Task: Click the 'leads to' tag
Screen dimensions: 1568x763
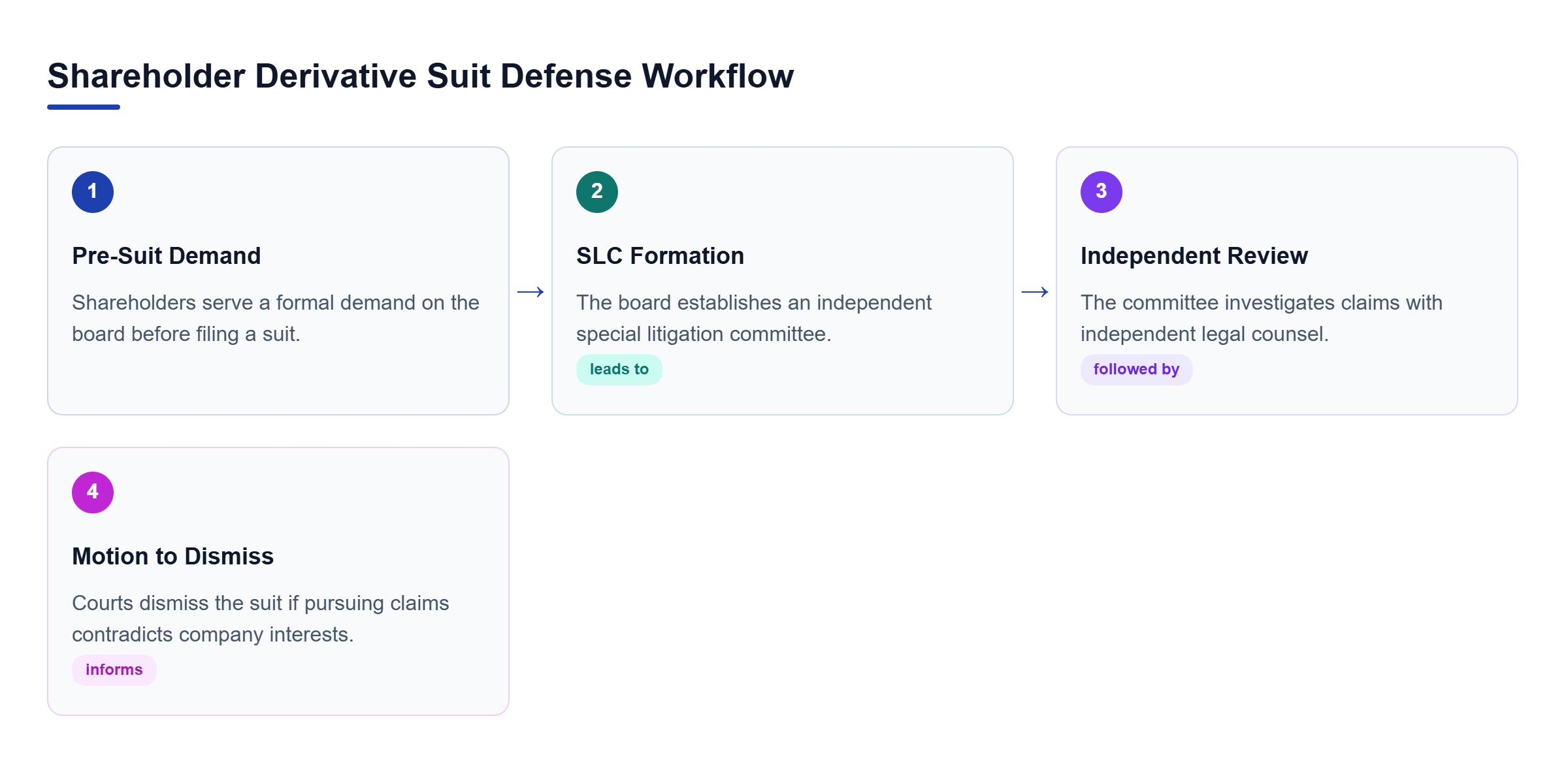Action: pyautogui.click(x=619, y=370)
